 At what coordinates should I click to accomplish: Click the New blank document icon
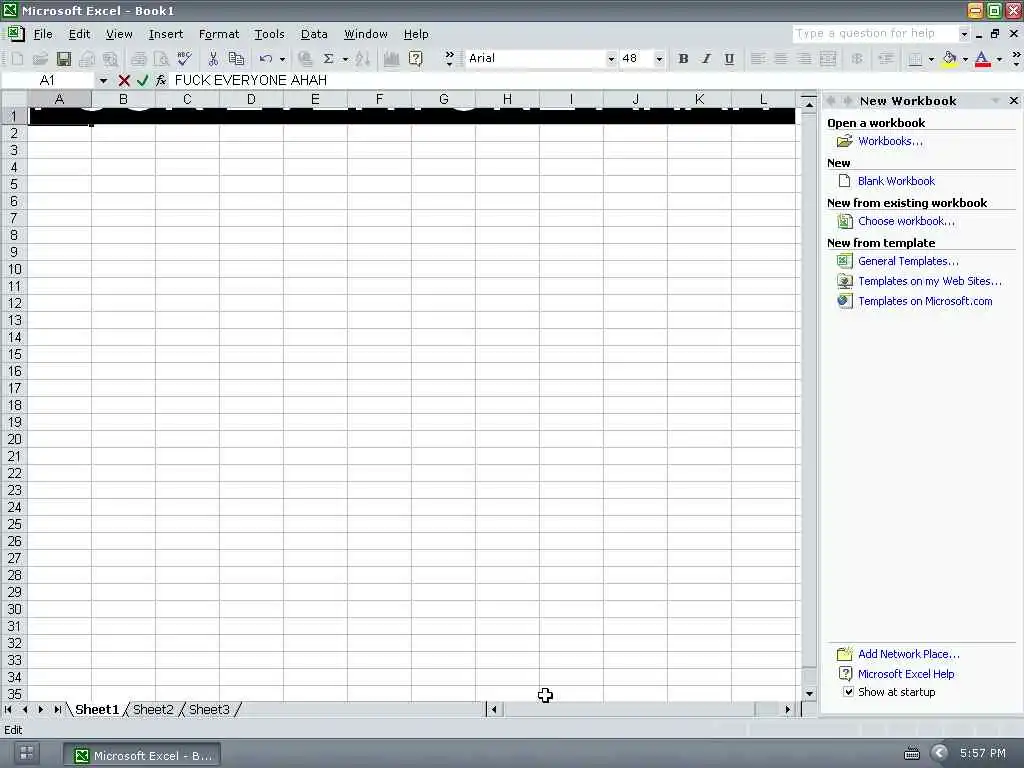click(x=17, y=59)
